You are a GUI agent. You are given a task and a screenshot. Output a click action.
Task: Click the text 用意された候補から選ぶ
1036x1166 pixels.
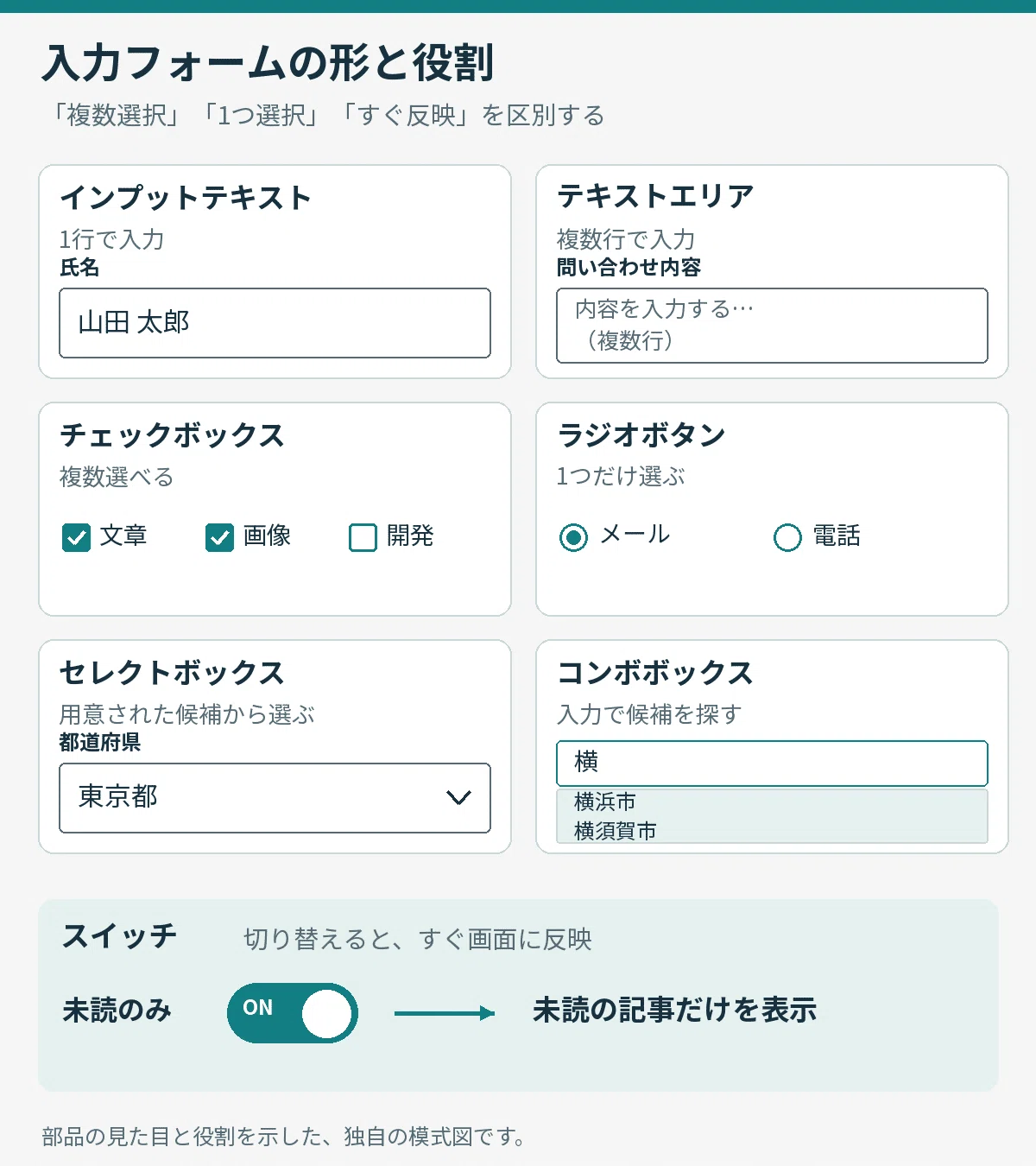pos(187,714)
